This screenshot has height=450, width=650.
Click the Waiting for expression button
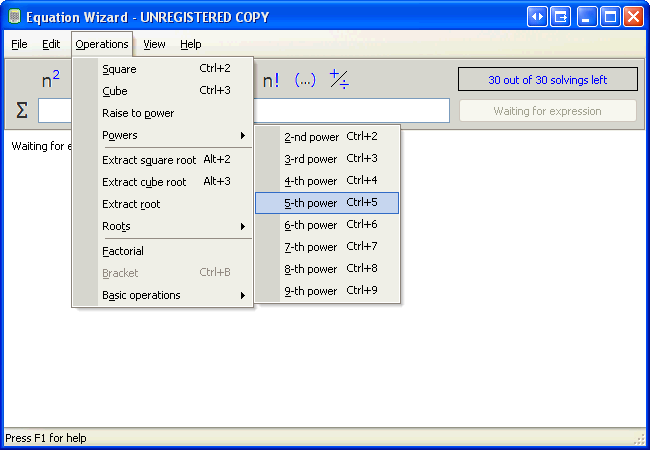(x=548, y=111)
